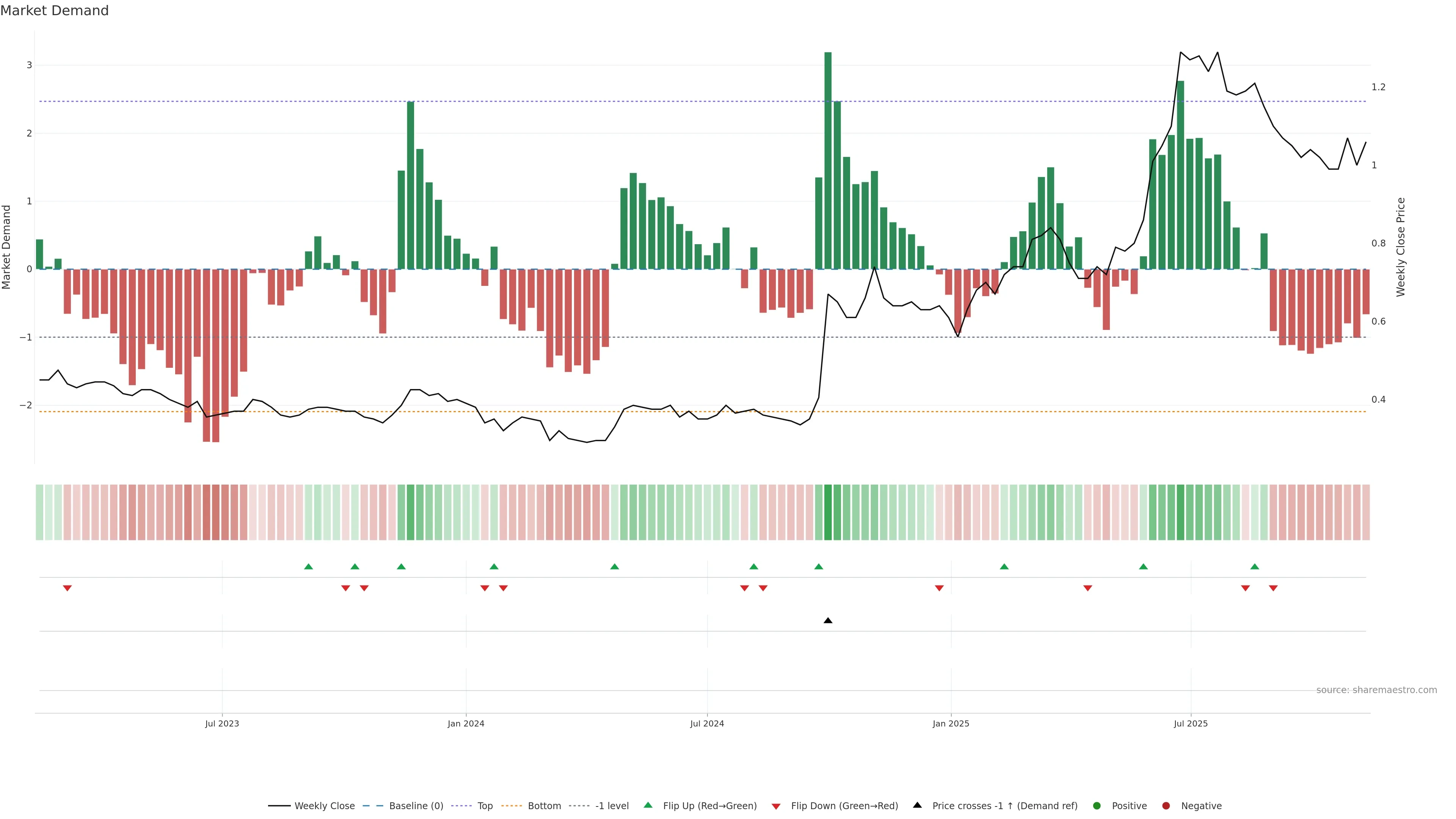Click the black Price crosses -1 legend triangle
1456x819 pixels.
pos(917,805)
